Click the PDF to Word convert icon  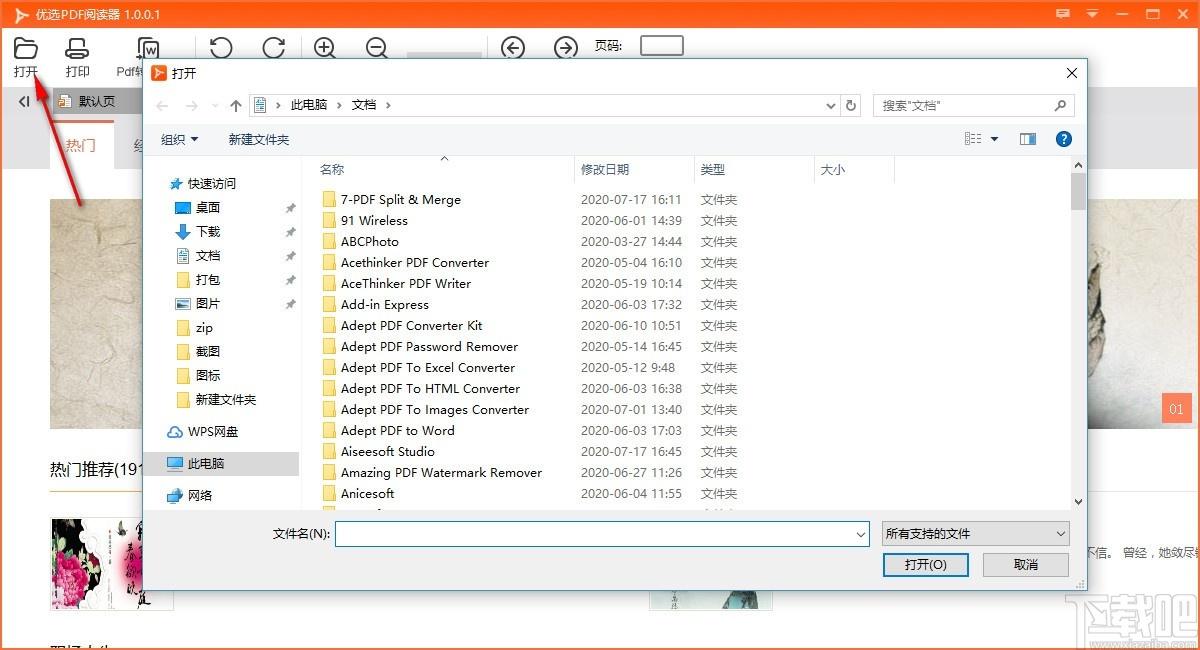[x=148, y=48]
